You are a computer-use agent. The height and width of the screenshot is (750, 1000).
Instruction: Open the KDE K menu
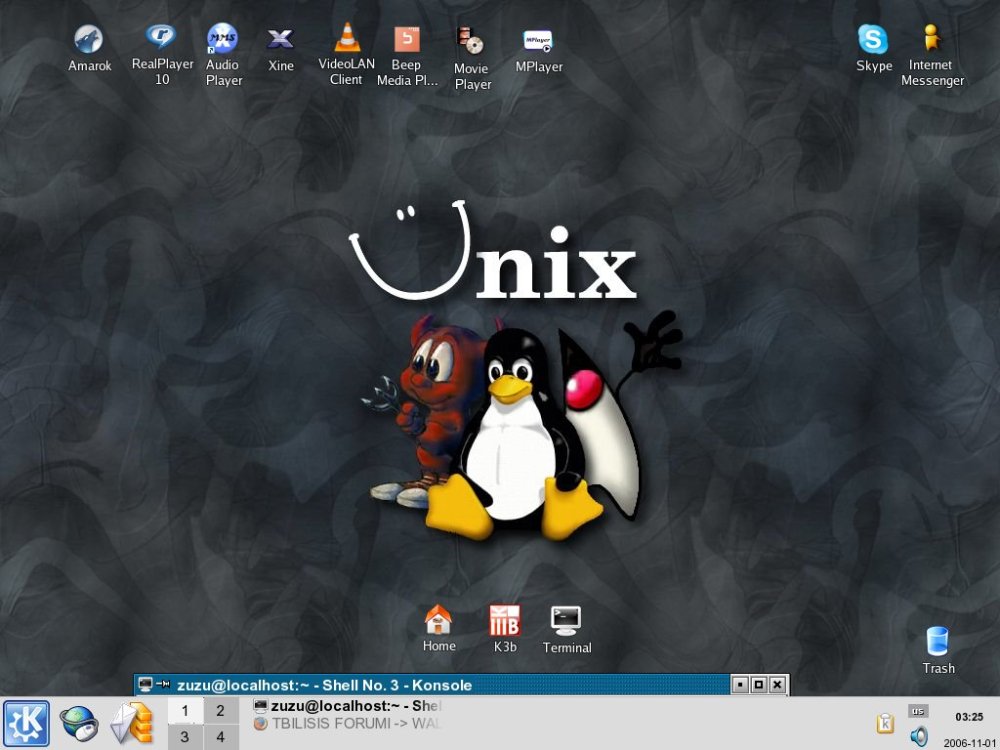coord(26,724)
